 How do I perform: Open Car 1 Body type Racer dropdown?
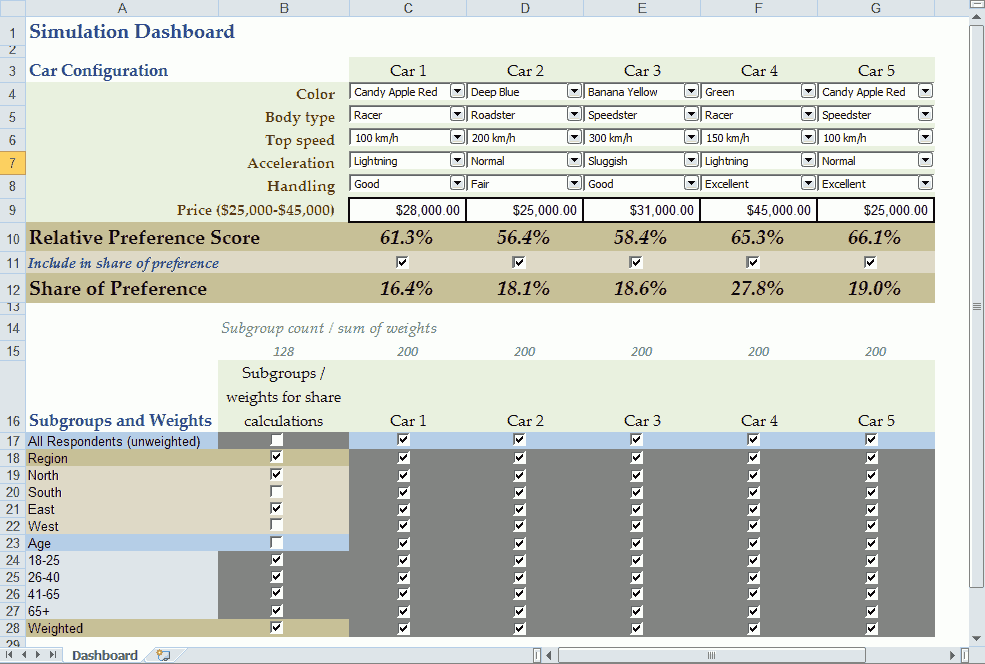pos(457,114)
